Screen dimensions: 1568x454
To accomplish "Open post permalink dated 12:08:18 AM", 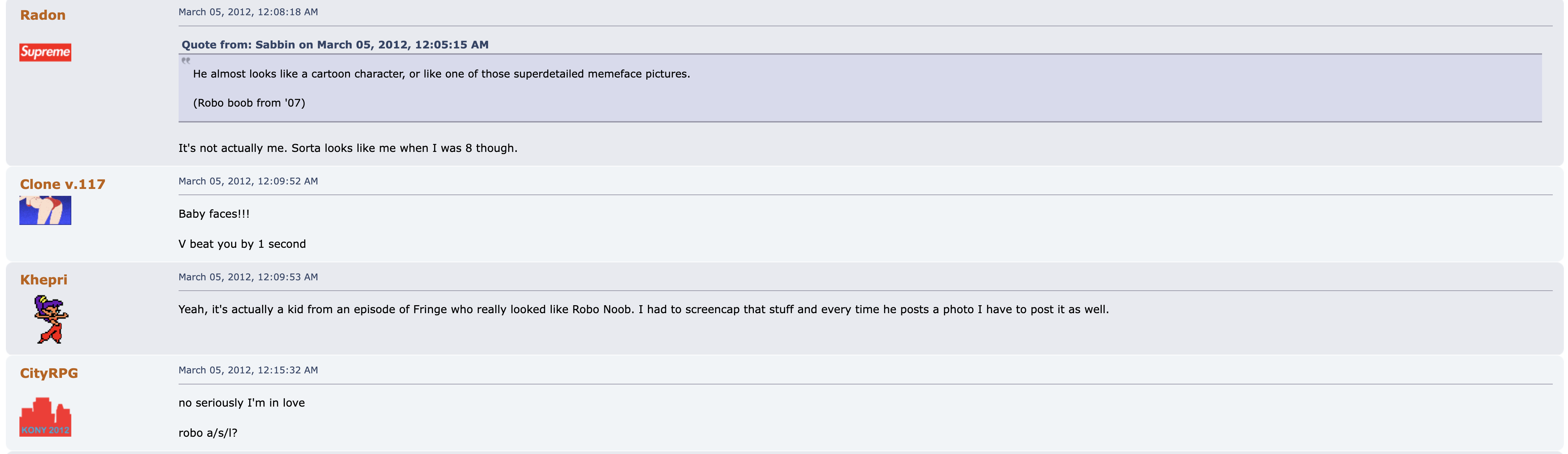I will coord(248,12).
